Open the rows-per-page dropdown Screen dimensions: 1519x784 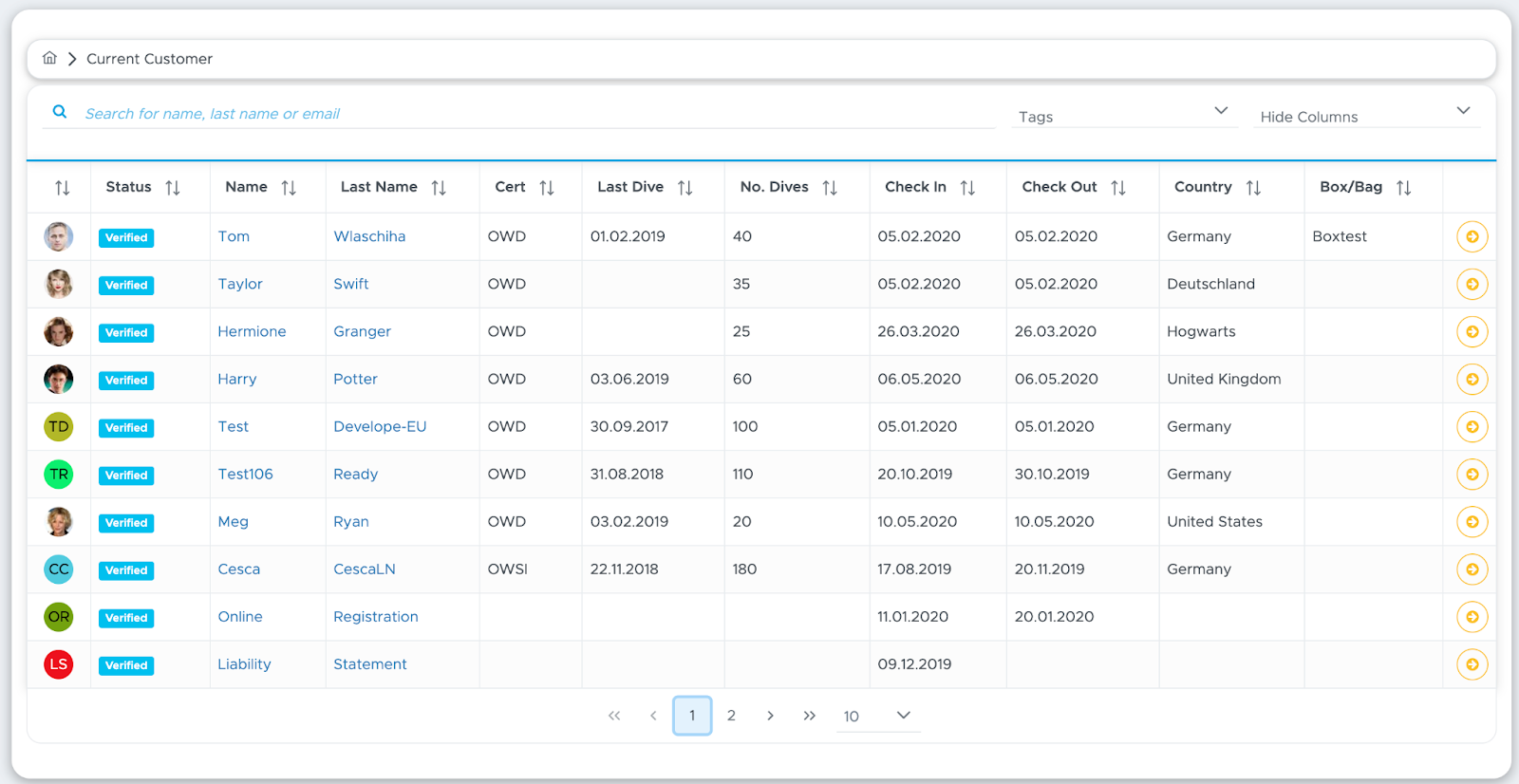[x=878, y=716]
